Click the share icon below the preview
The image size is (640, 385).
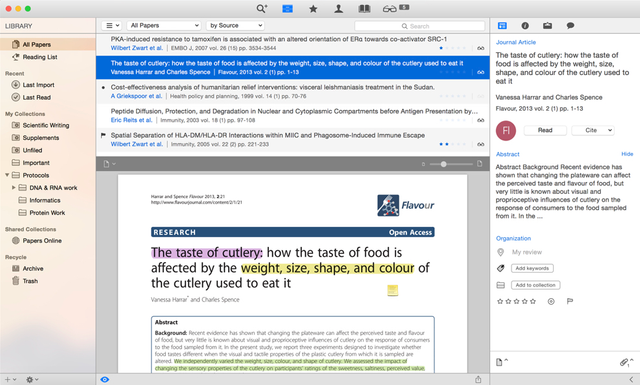click(478, 379)
